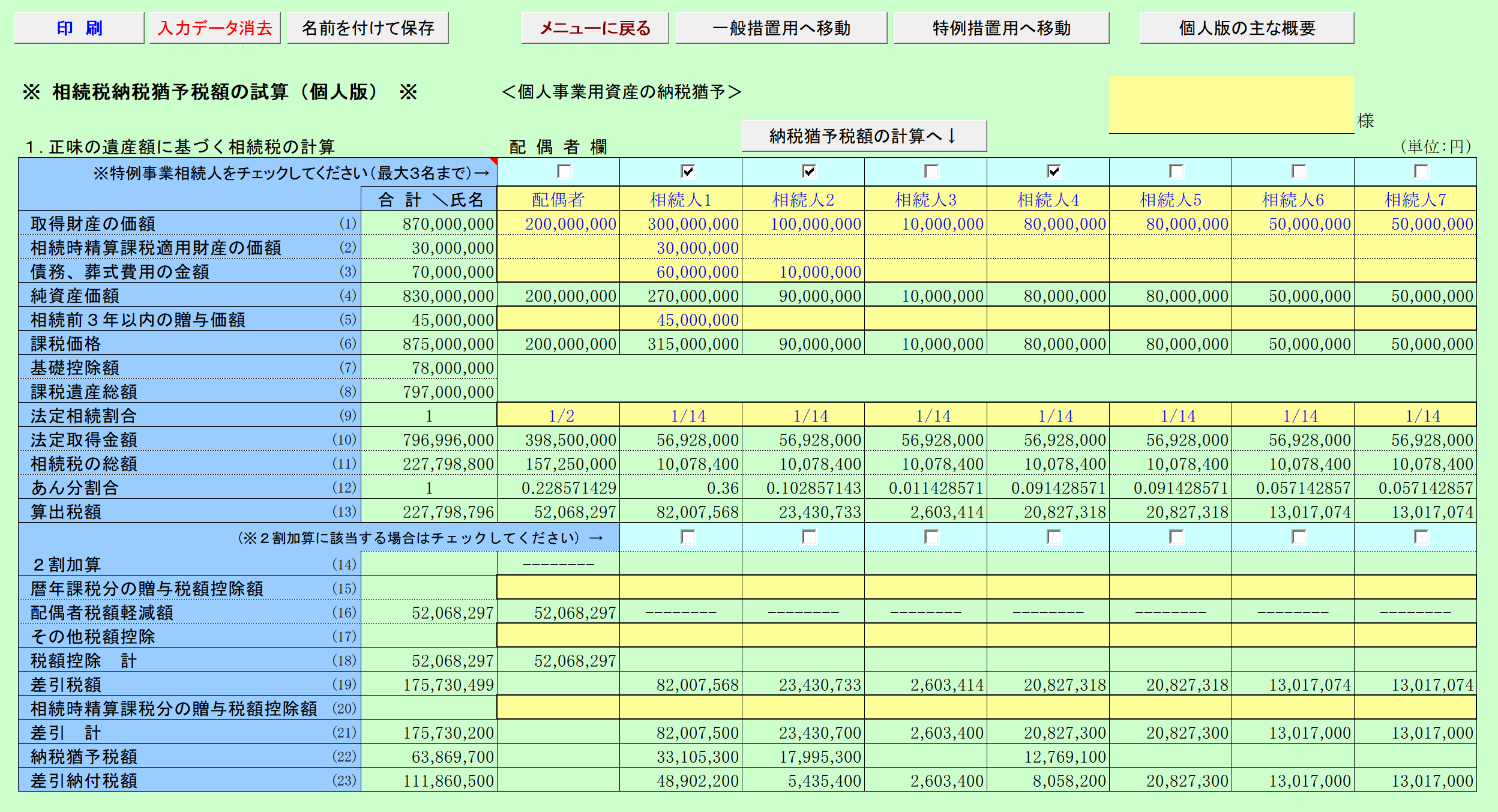Select 相続人4 納税猶予税額 cell 12,769,100

pyautogui.click(x=1048, y=756)
